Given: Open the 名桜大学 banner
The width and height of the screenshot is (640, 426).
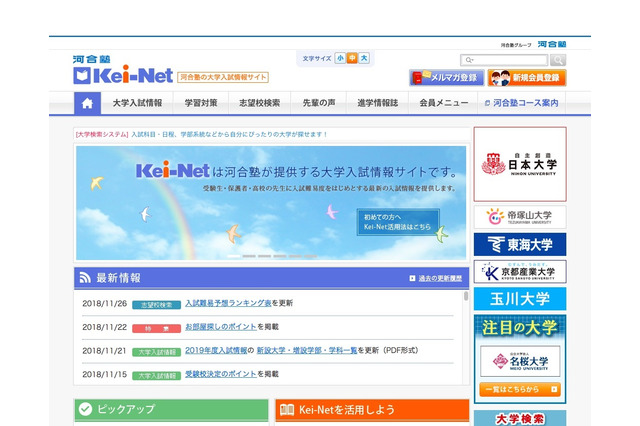Looking at the screenshot, I should (520, 361).
